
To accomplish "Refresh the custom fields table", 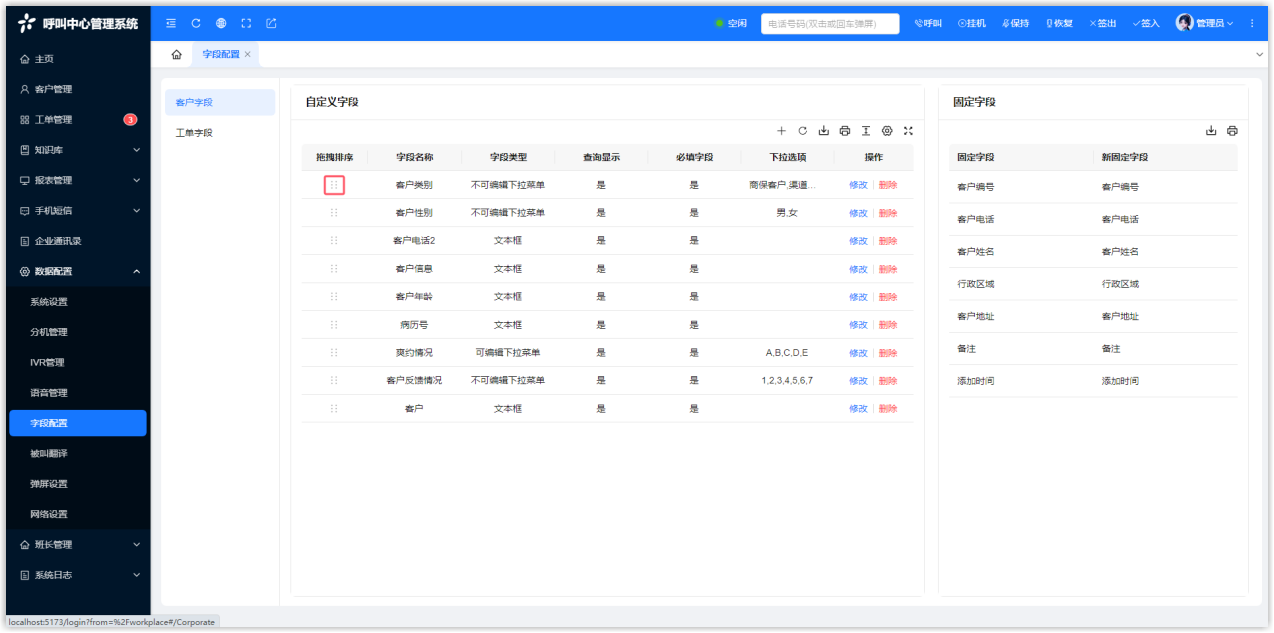I will point(802,131).
